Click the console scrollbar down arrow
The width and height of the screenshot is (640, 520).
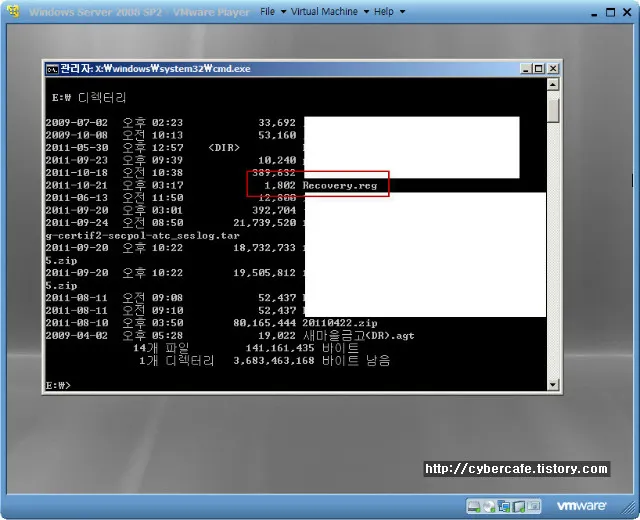pos(553,384)
